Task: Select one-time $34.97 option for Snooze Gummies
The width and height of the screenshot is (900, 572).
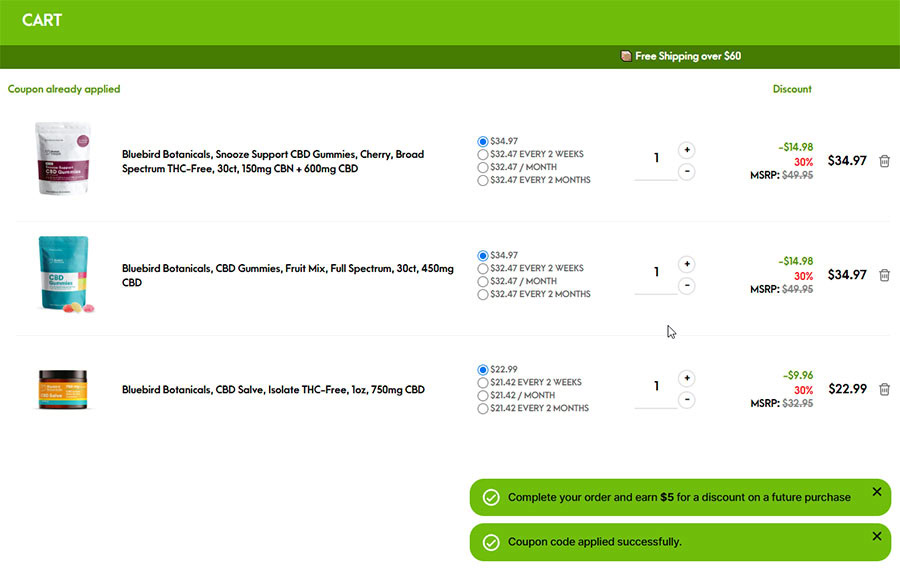Action: click(x=483, y=141)
